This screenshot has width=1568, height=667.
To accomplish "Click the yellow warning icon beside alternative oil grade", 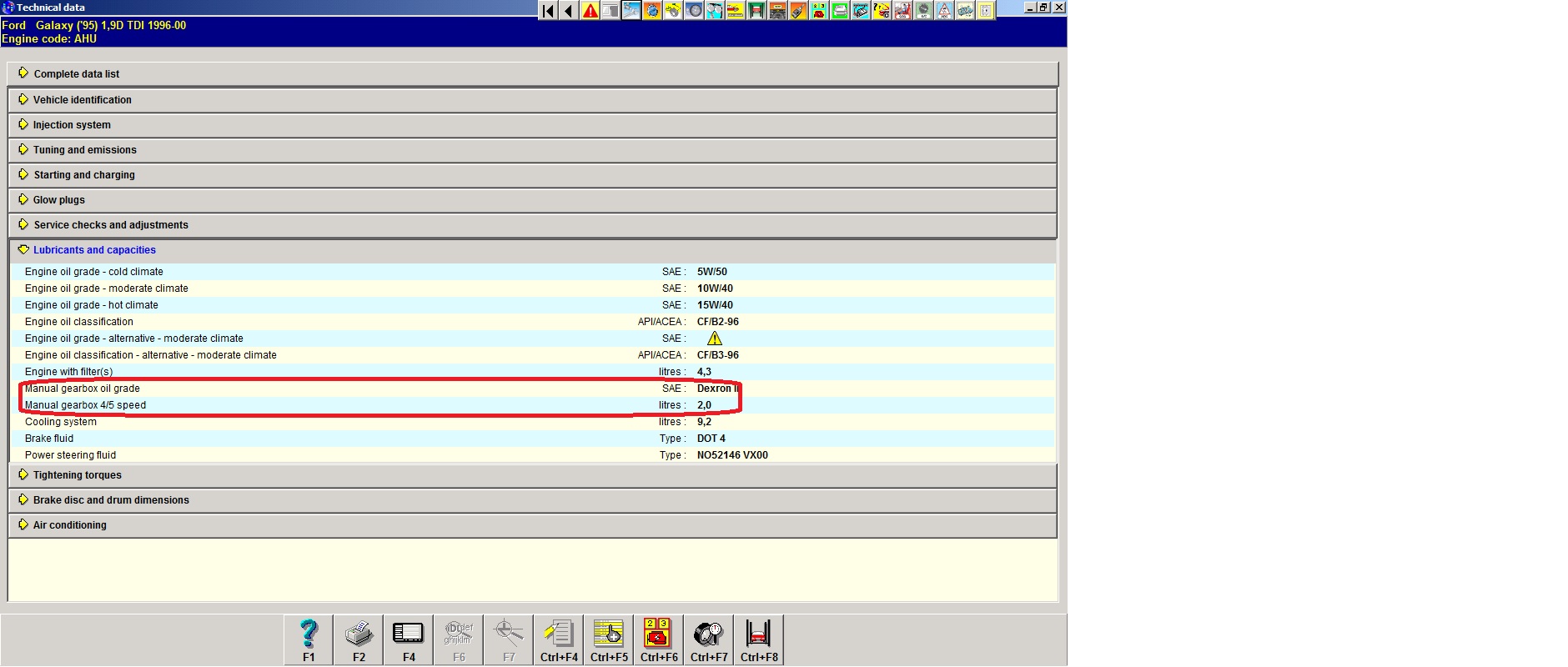I will pos(715,339).
